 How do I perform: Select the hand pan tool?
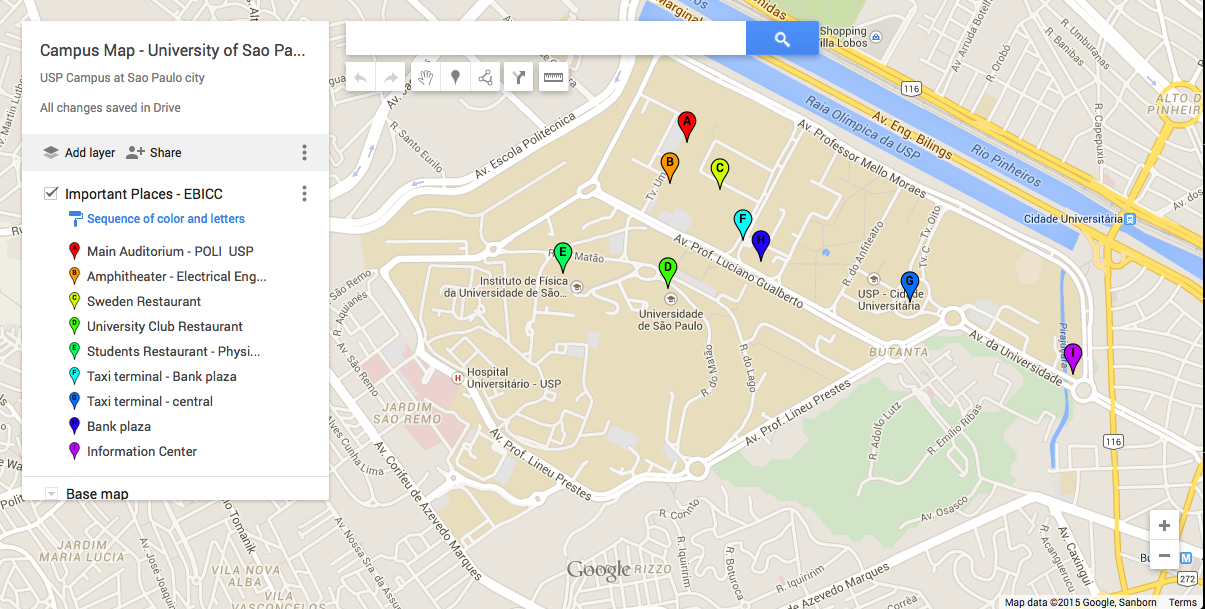[425, 78]
